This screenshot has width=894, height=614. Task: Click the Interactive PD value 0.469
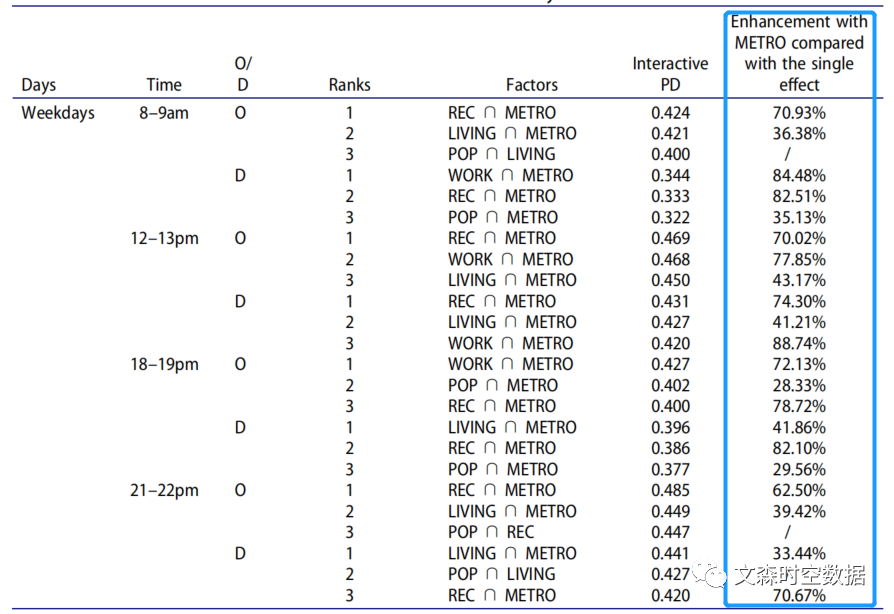(x=670, y=238)
